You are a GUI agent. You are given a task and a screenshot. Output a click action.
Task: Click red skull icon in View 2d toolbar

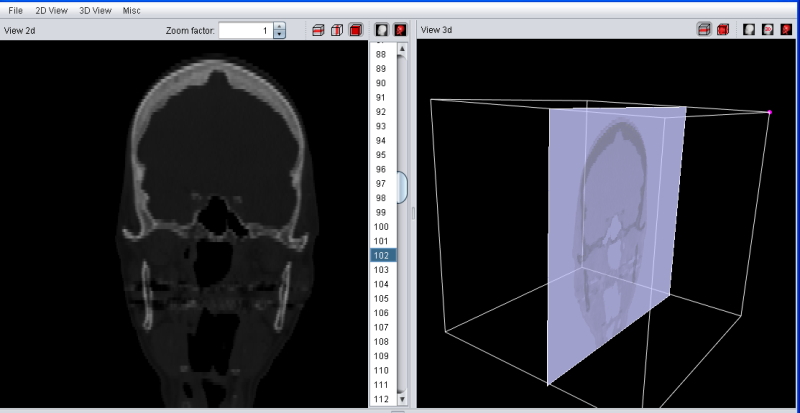(x=400, y=30)
